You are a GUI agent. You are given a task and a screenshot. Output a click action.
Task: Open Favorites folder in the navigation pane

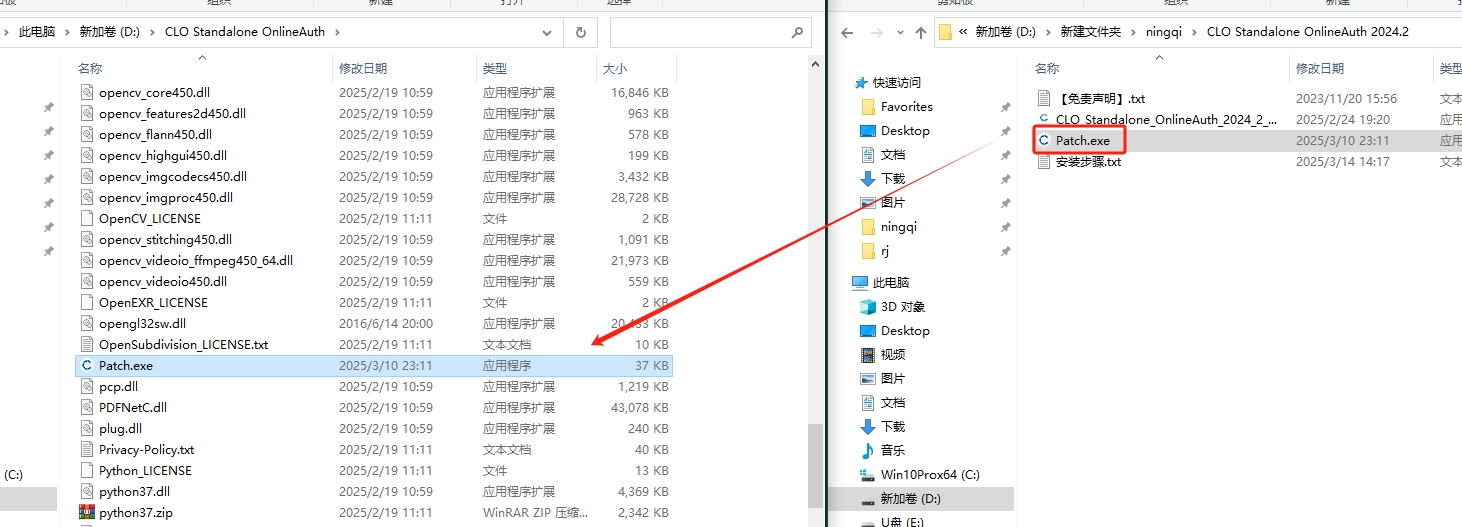click(x=906, y=107)
